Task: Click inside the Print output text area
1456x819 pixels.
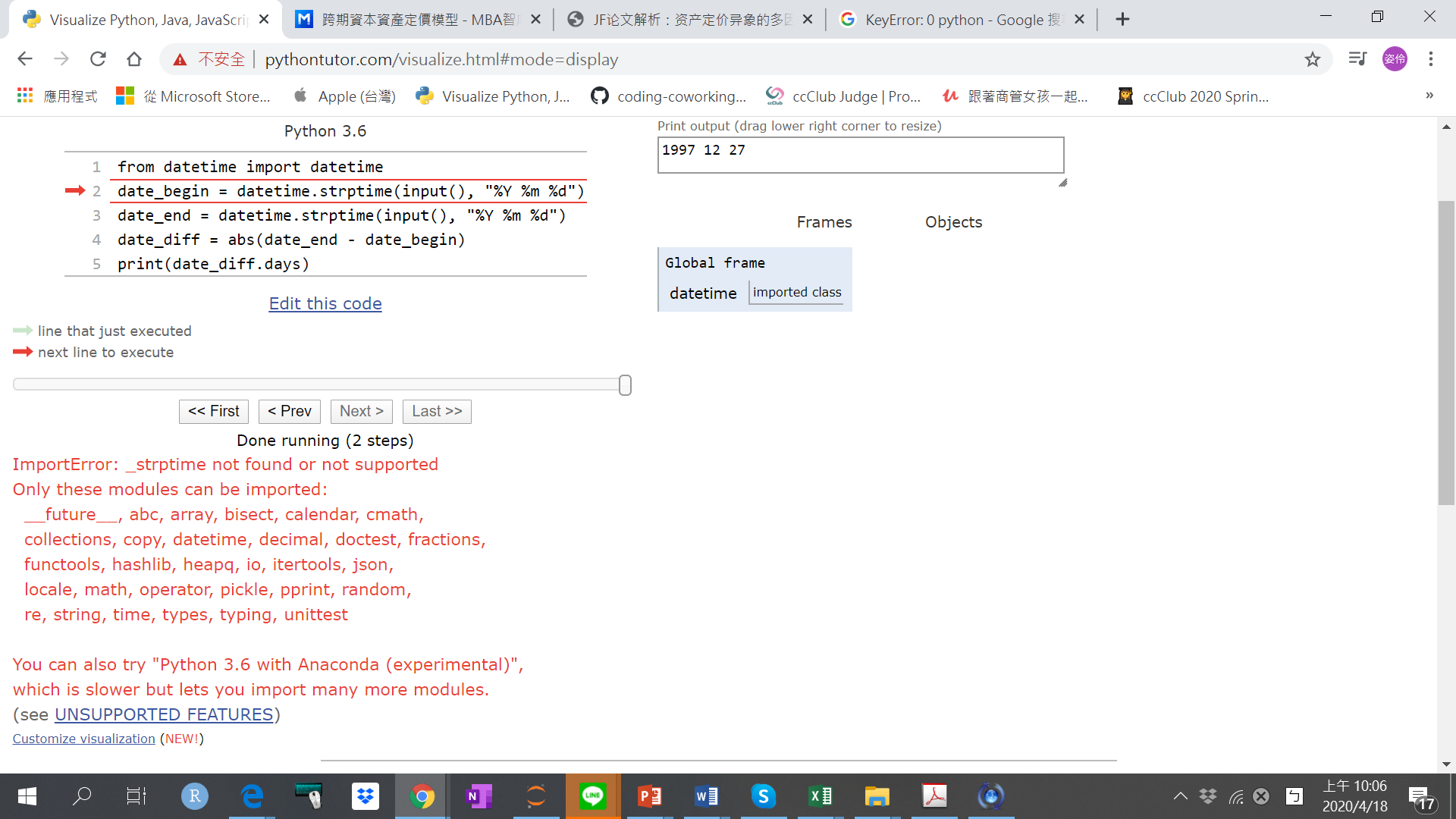Action: point(860,155)
